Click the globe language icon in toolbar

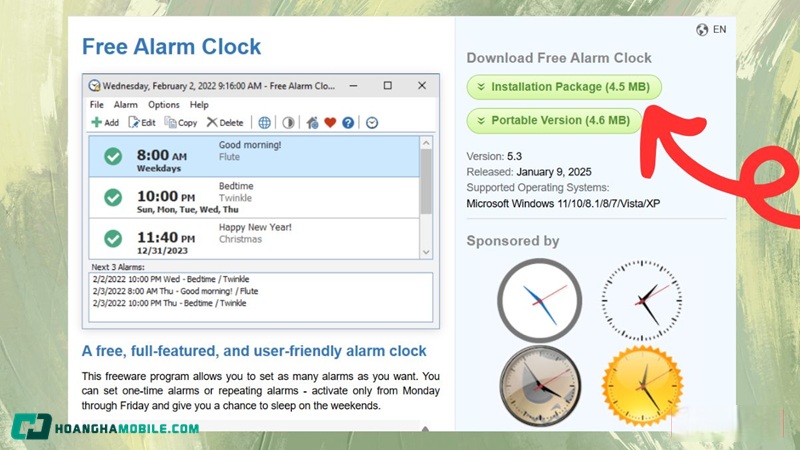264,123
